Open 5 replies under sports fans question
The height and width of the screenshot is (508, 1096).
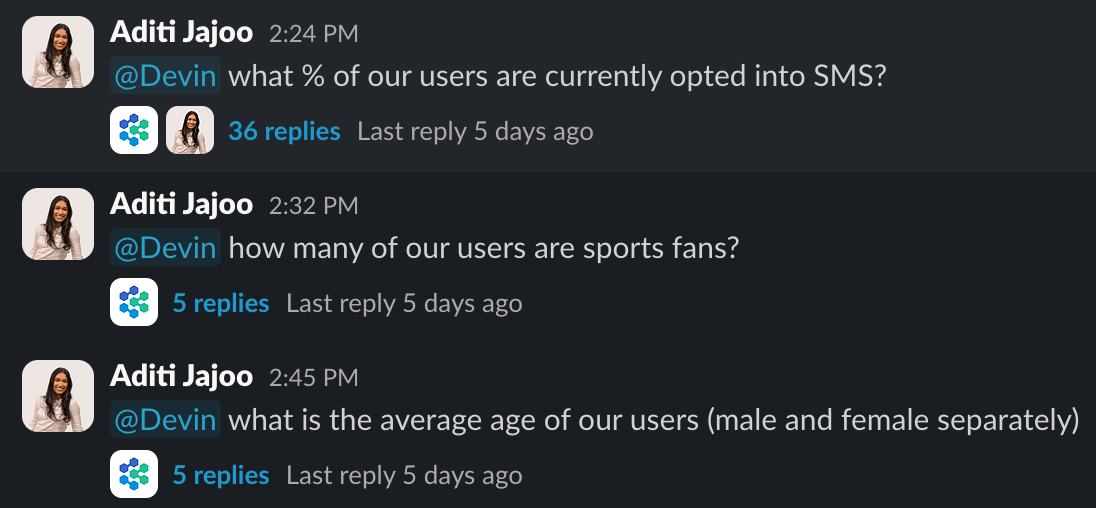[x=221, y=303]
